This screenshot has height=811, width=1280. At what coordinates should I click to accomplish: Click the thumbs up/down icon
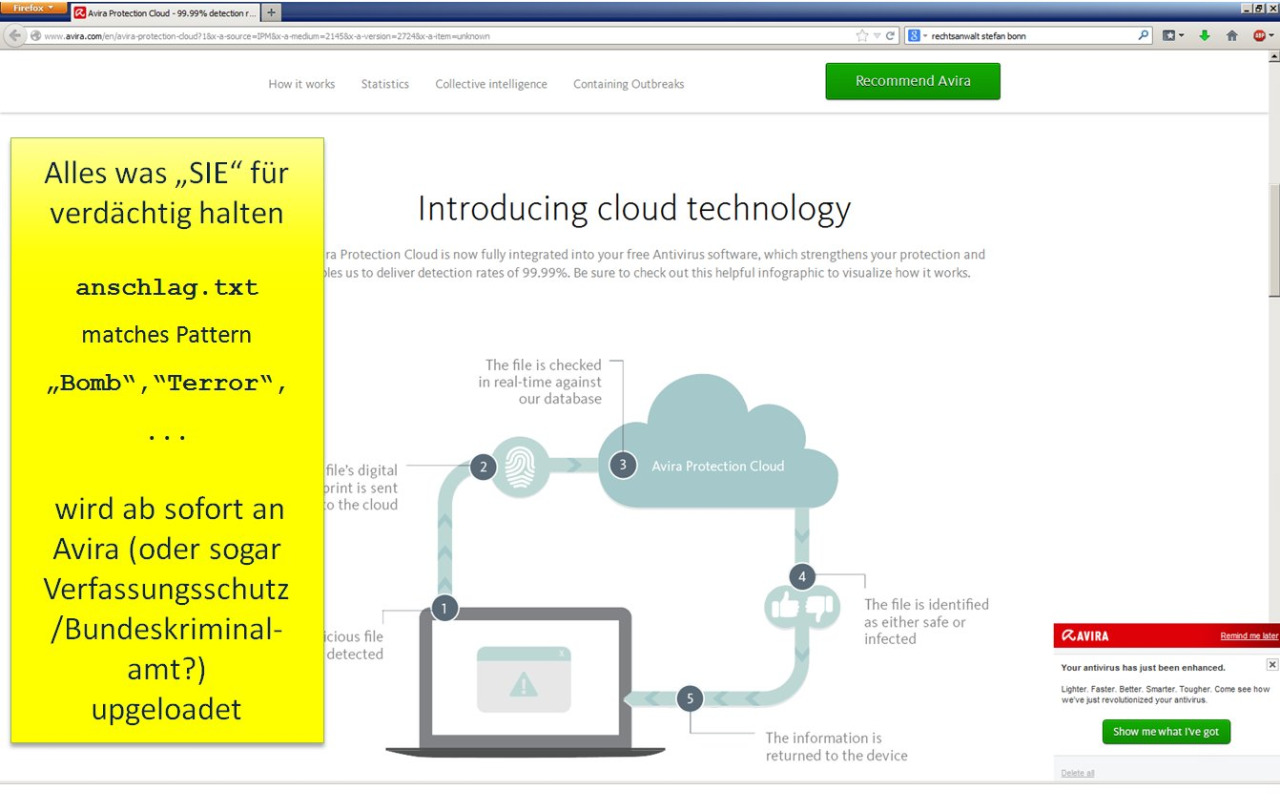coord(801,606)
